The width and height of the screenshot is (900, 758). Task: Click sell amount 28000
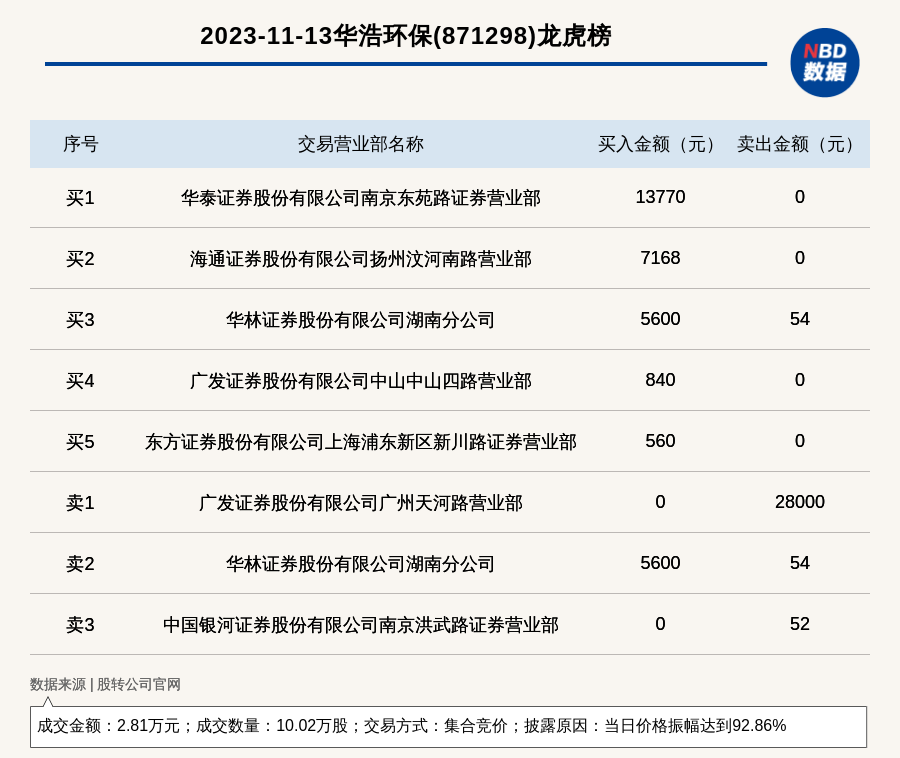click(x=800, y=502)
